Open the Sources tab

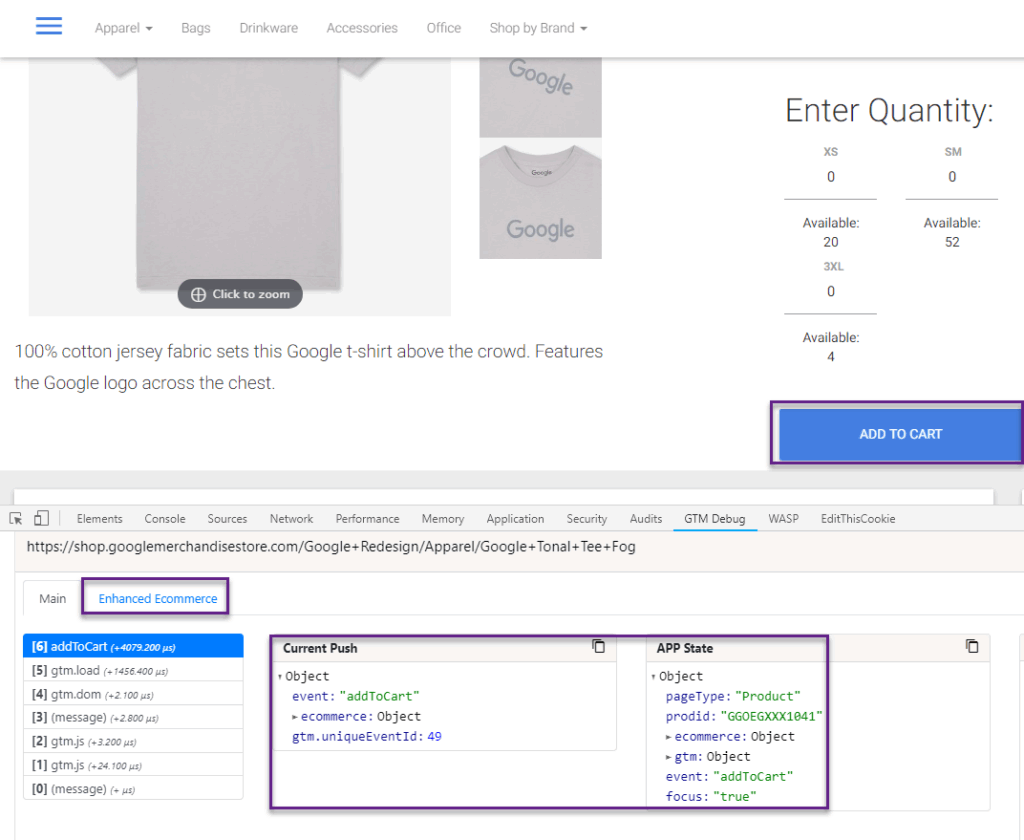pyautogui.click(x=227, y=519)
